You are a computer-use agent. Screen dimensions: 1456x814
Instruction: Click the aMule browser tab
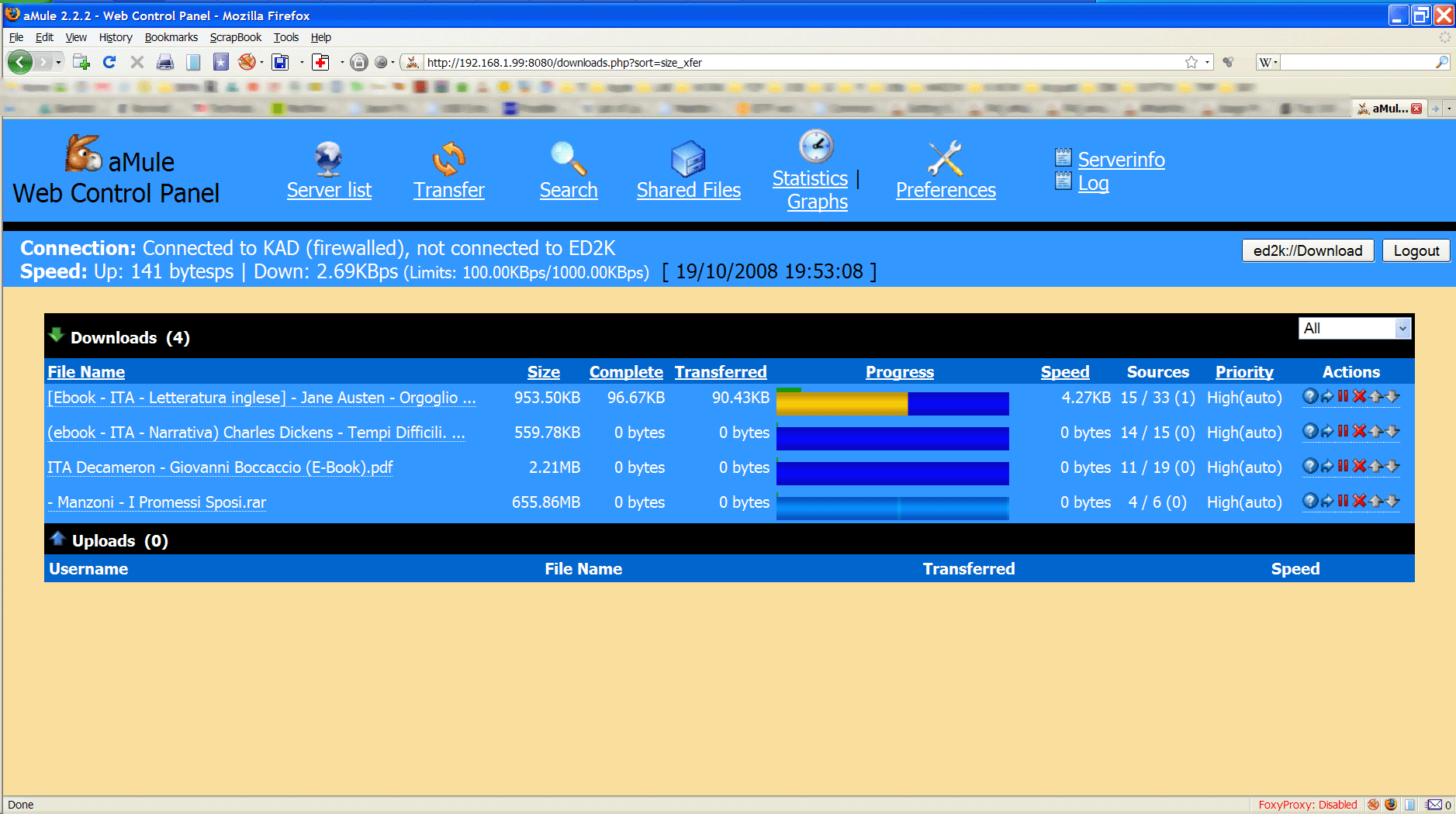click(x=1390, y=109)
